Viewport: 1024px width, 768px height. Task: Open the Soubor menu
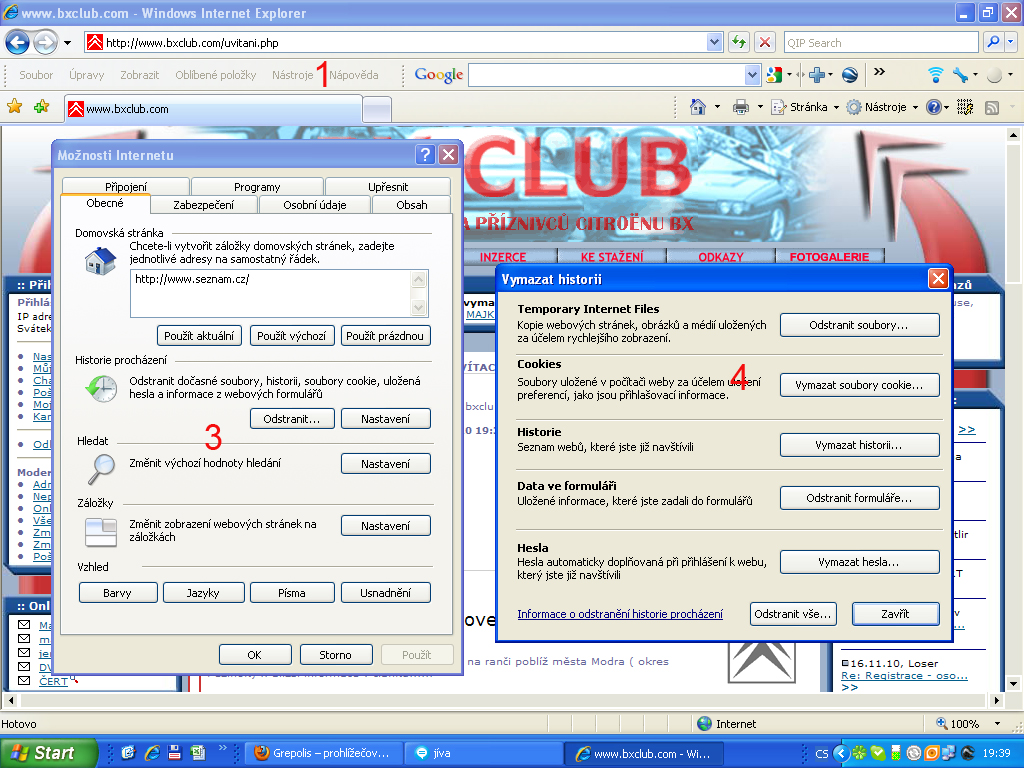[36, 75]
